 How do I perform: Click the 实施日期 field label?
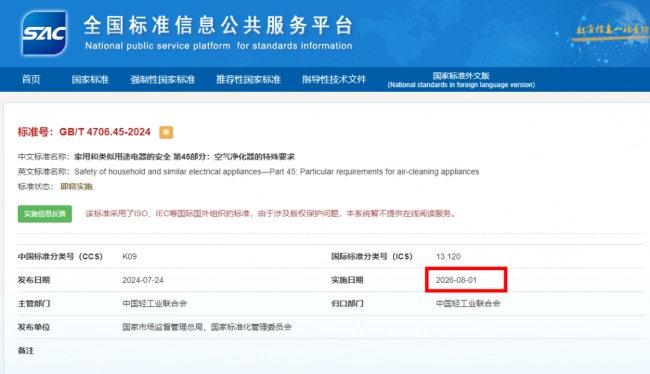347,280
